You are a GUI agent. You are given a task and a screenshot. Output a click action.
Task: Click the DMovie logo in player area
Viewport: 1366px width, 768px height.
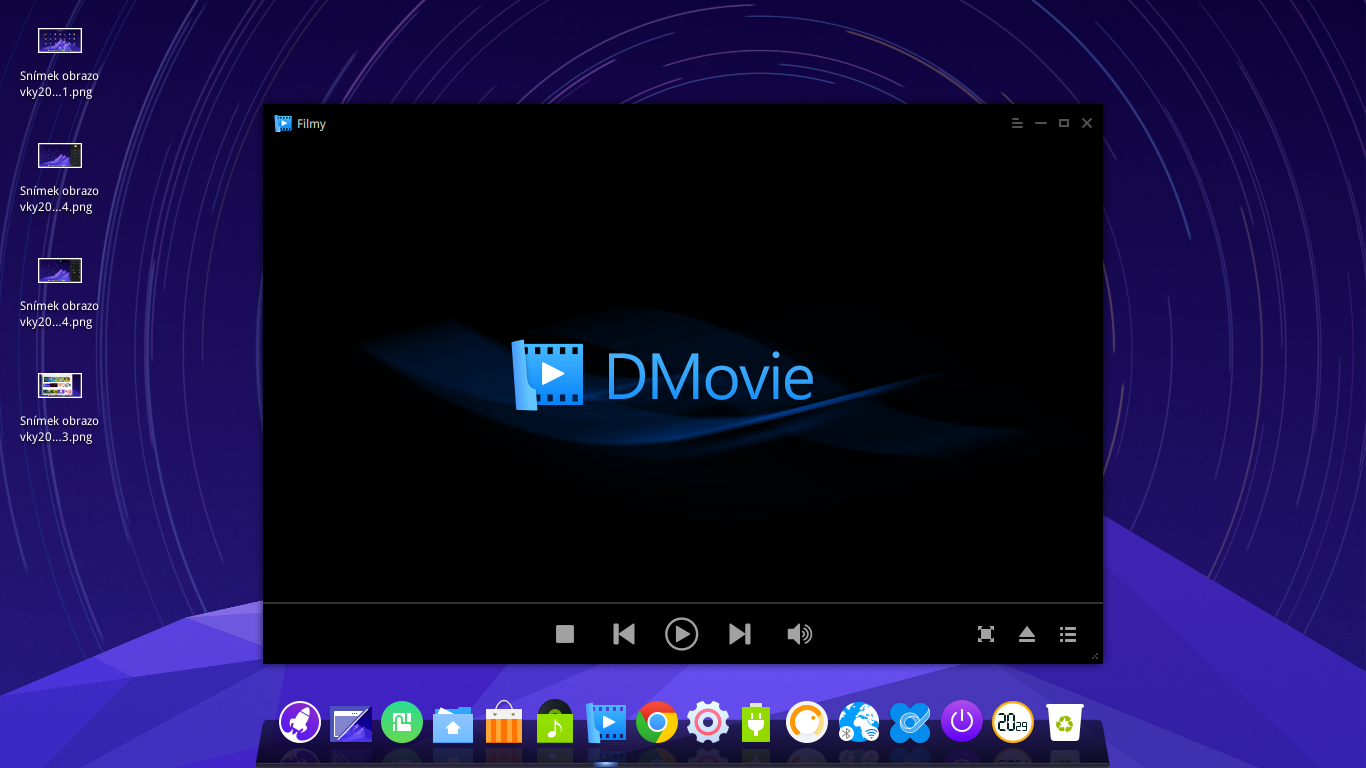click(x=663, y=375)
